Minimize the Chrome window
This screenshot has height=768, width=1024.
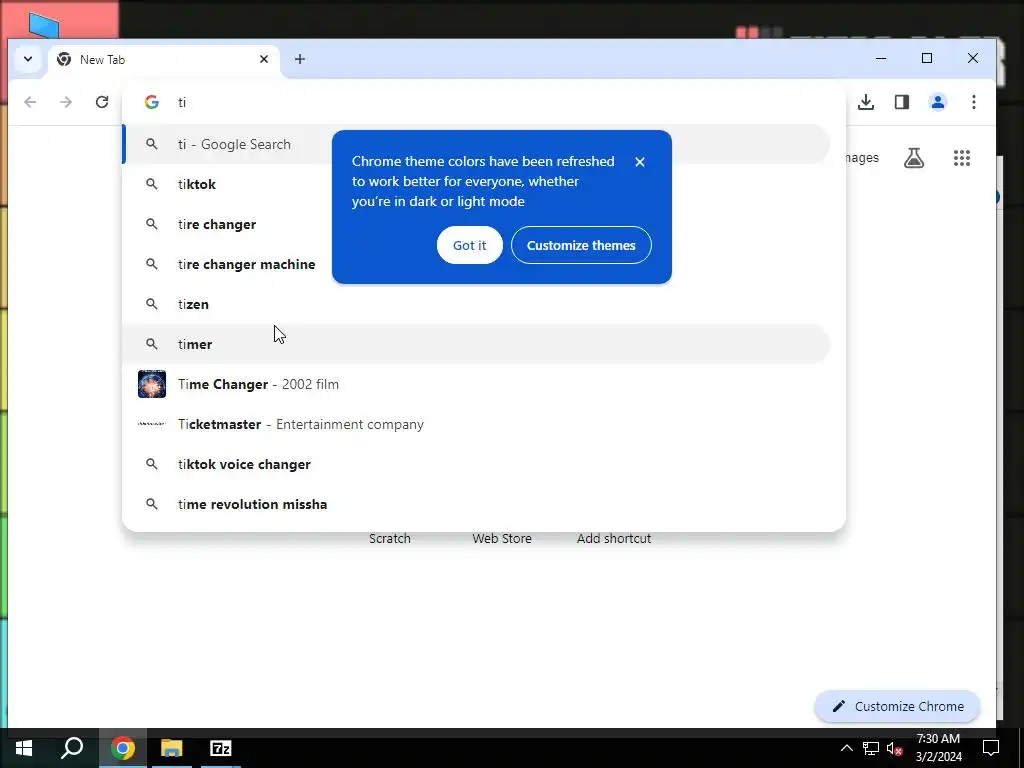click(x=881, y=59)
